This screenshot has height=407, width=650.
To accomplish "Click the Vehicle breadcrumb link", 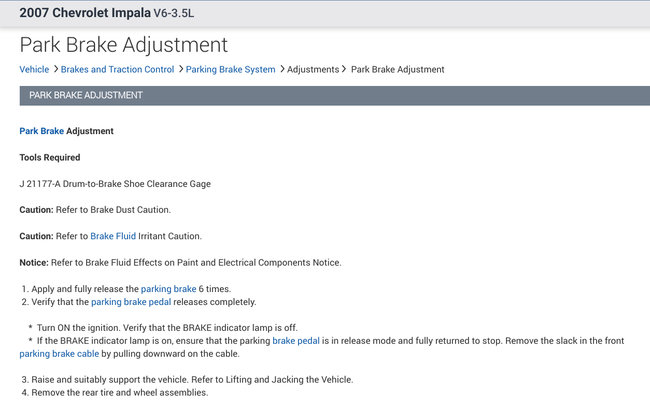I will pyautogui.click(x=34, y=69).
